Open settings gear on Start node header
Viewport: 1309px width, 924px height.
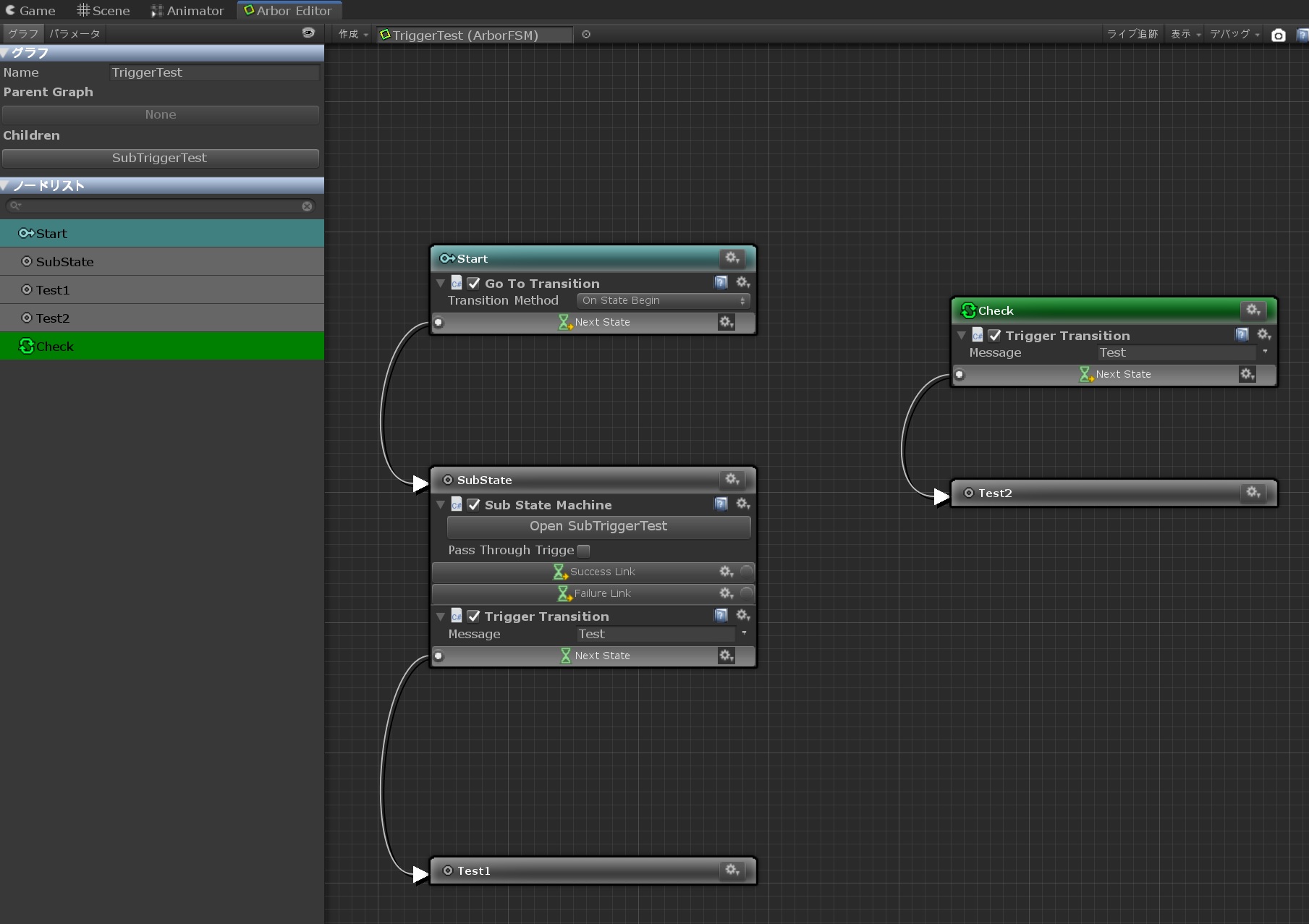732,258
